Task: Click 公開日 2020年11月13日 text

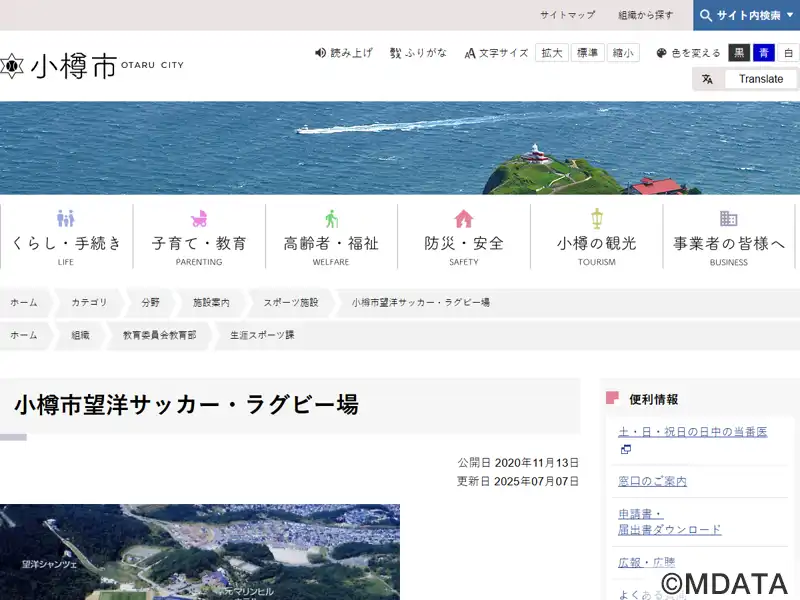Action: pyautogui.click(x=518, y=463)
